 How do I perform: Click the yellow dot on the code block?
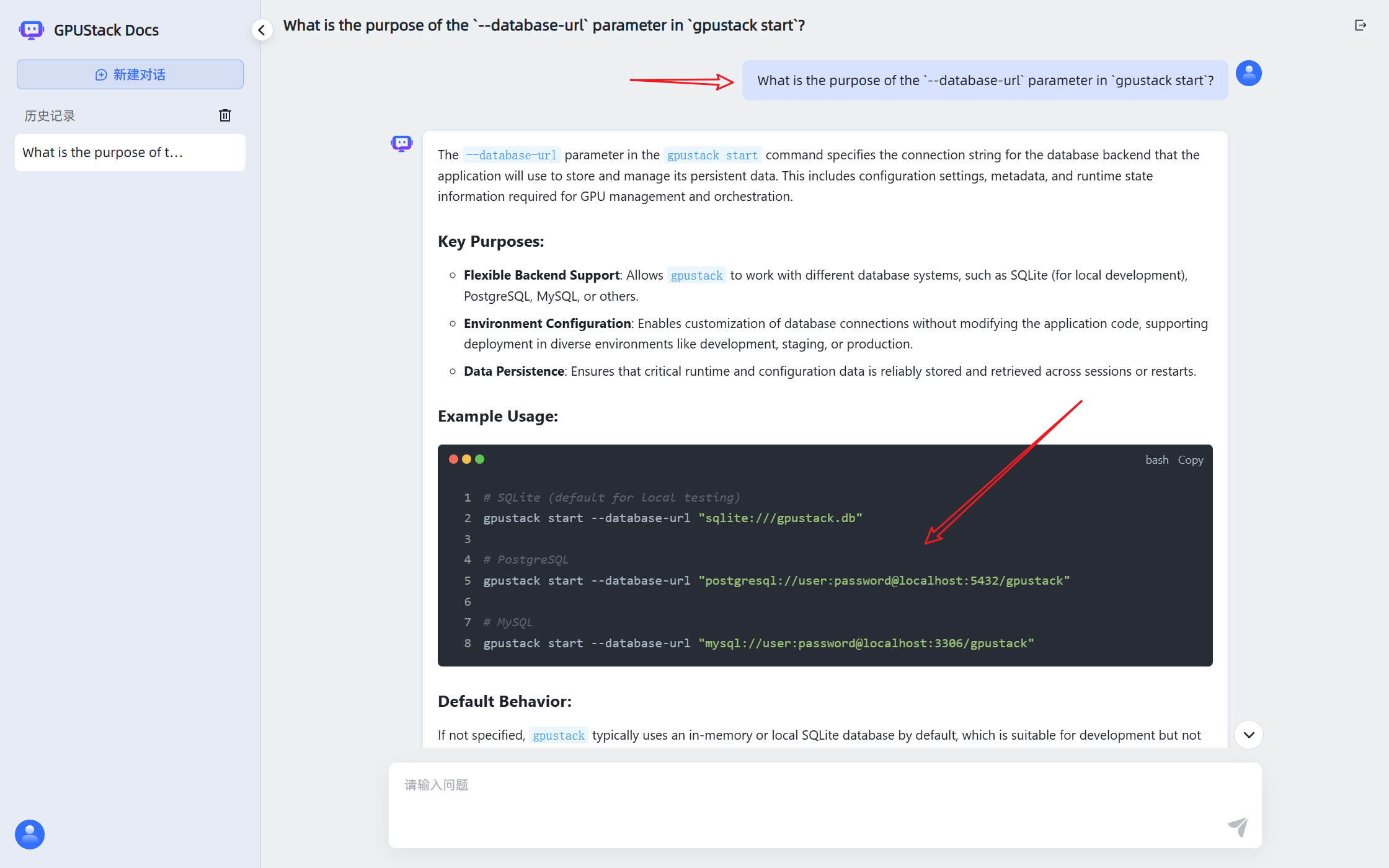(466, 459)
